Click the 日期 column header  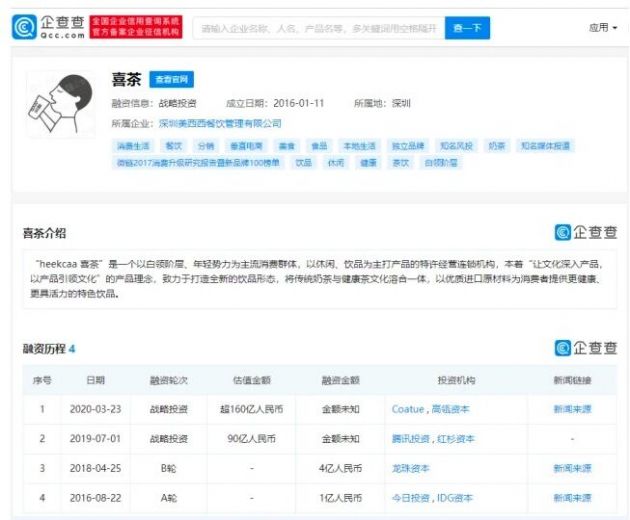96,380
